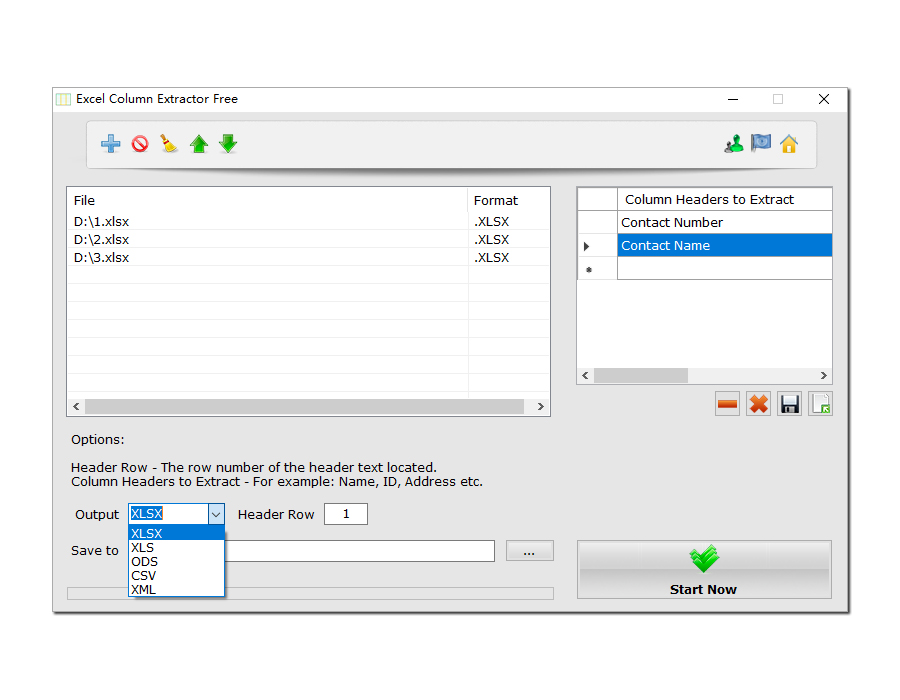900x700 pixels.
Task: Click the File column header
Action: pos(267,200)
